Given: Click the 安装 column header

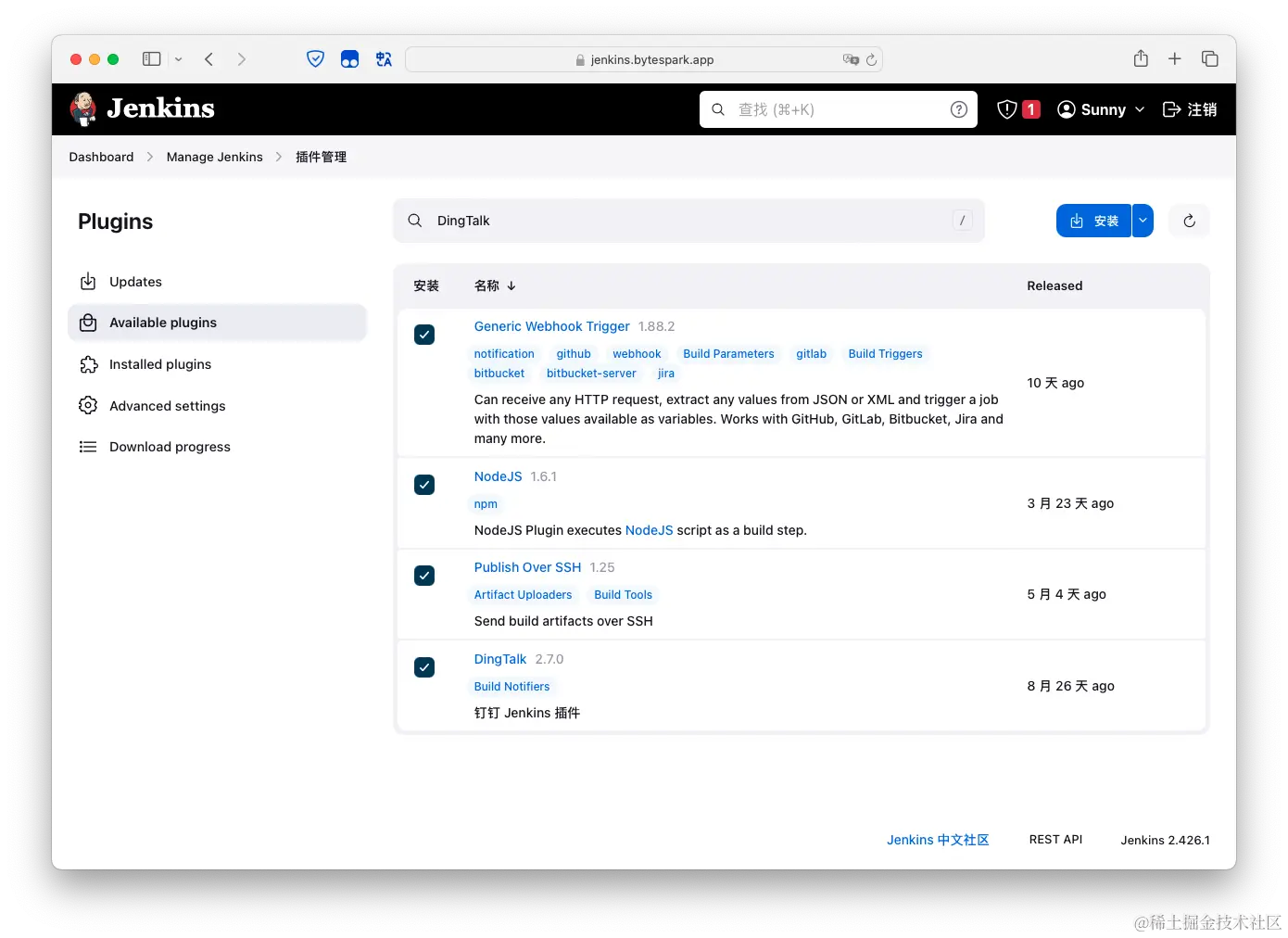Looking at the screenshot, I should 426,285.
